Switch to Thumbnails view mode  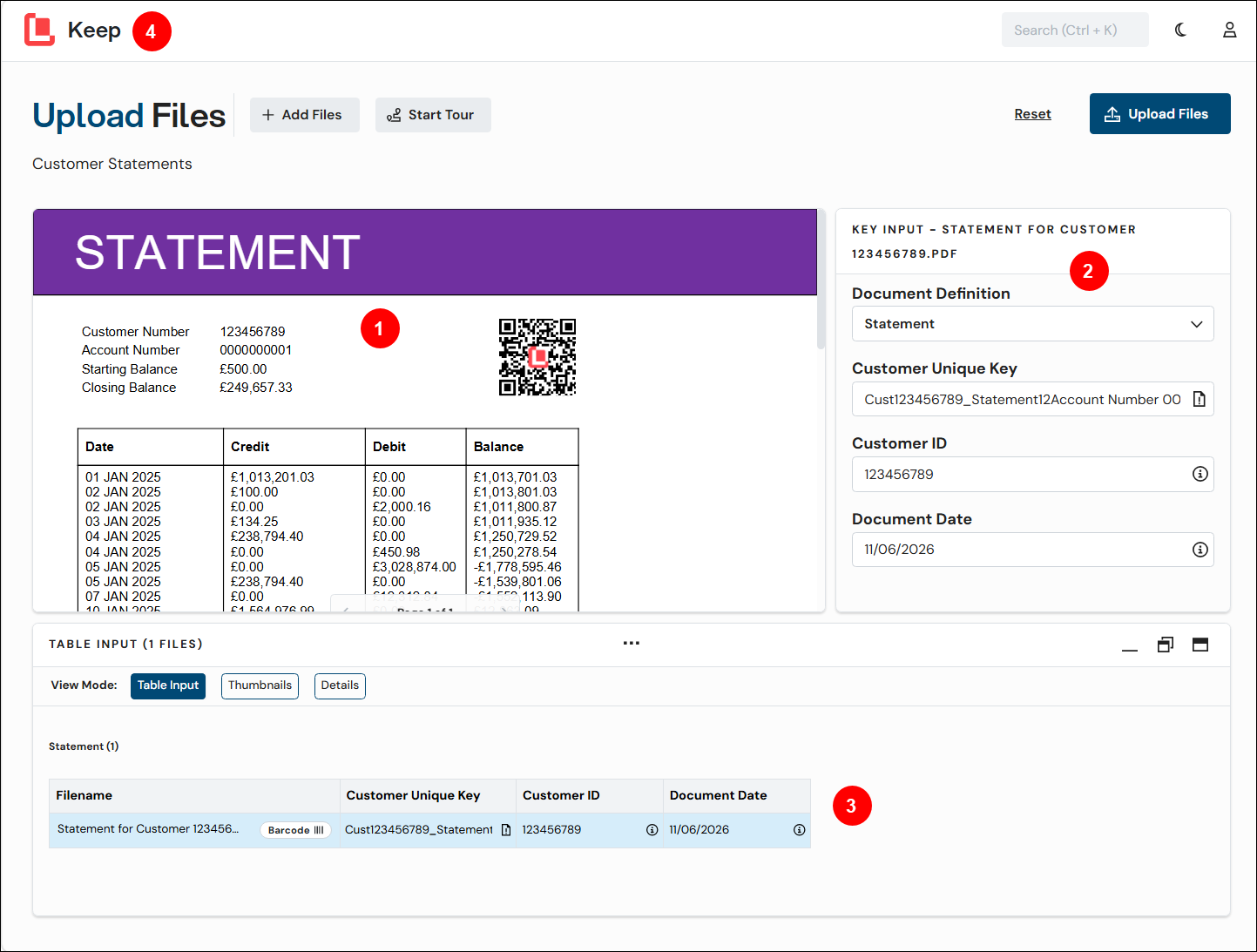tap(260, 685)
